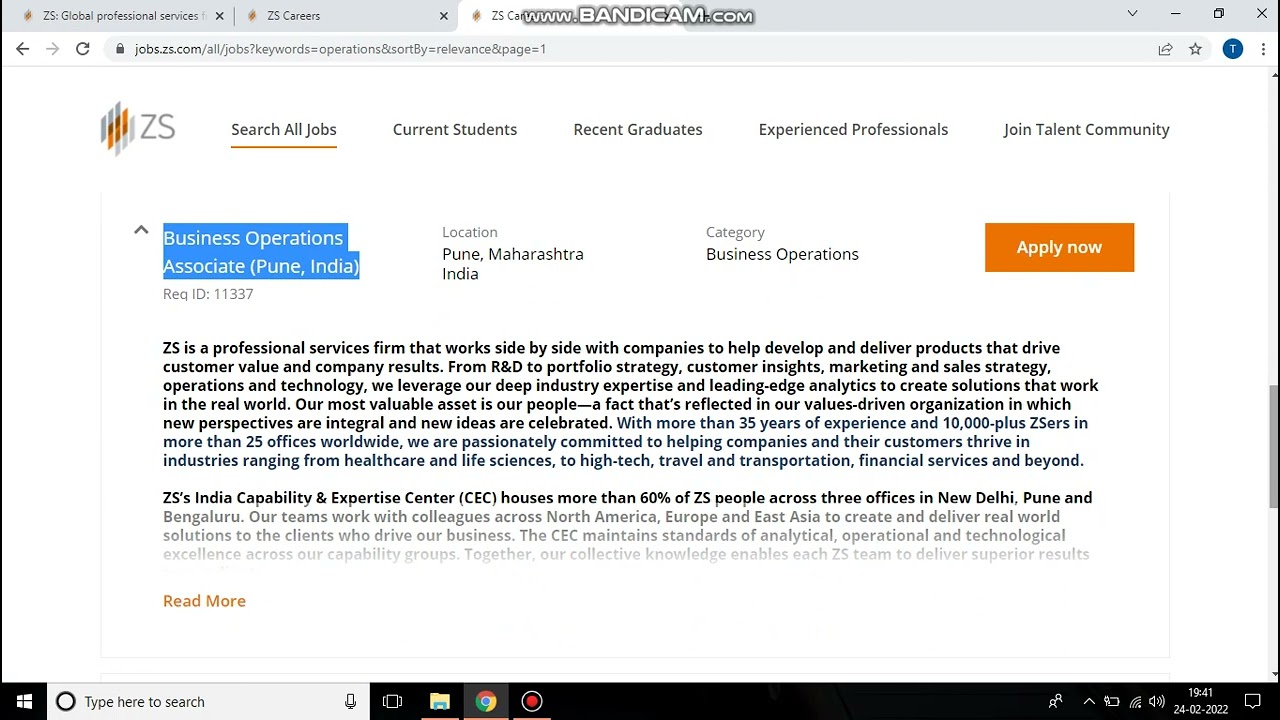This screenshot has height=720, width=1280.
Task: View site information lock icon
Action: 120,48
